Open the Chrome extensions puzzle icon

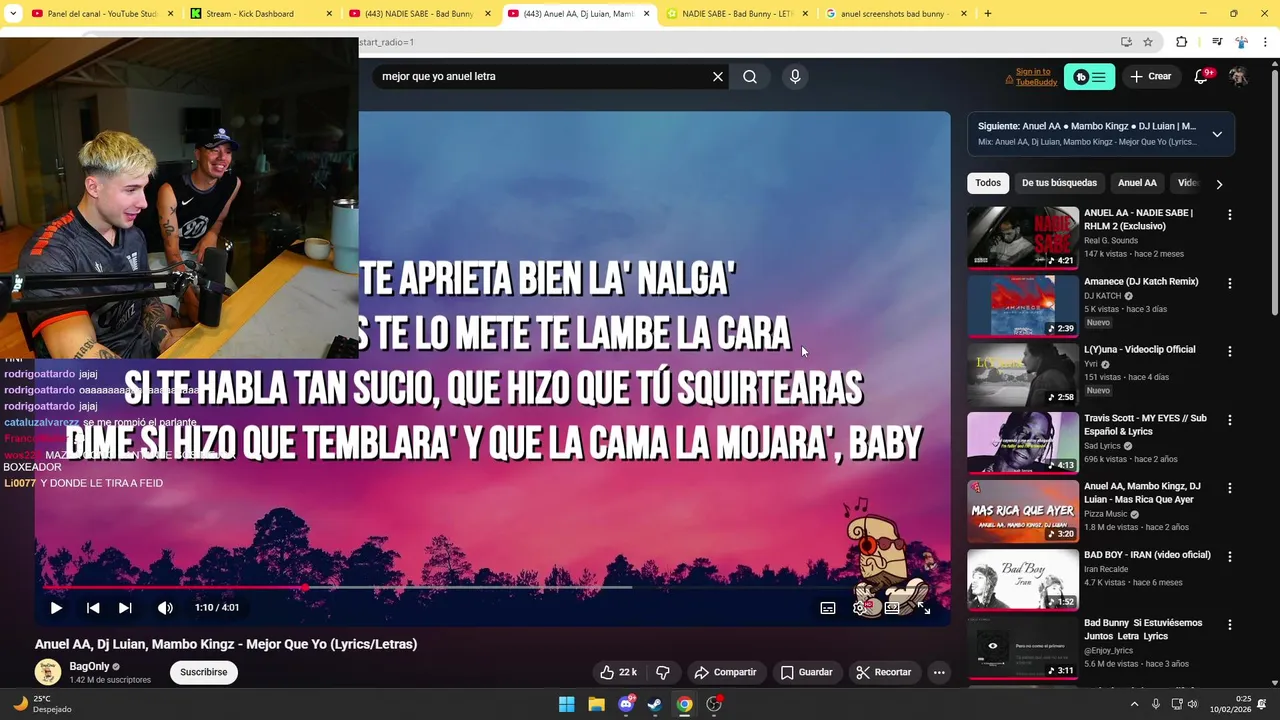[x=1181, y=42]
